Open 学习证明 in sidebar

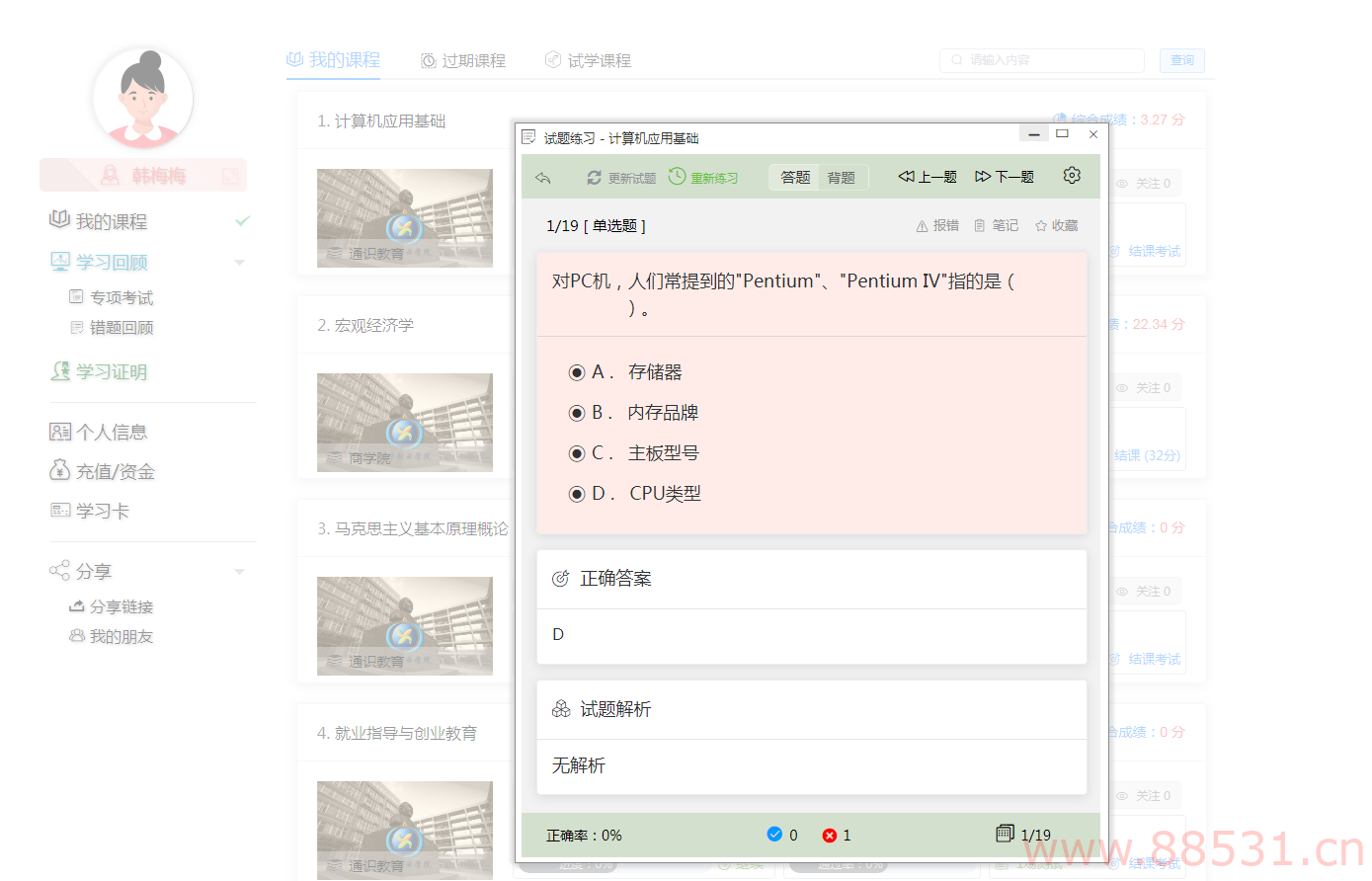coord(99,372)
